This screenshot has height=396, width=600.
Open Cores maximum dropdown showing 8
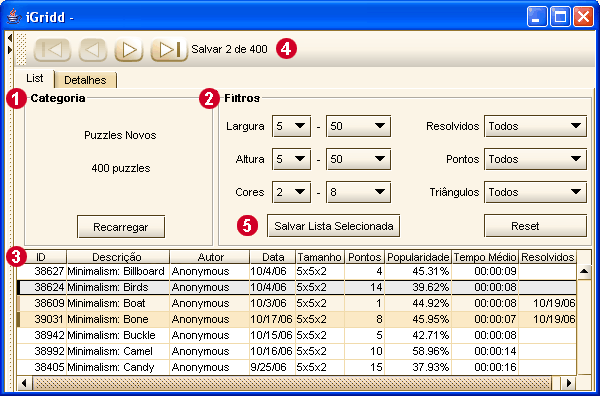358,192
